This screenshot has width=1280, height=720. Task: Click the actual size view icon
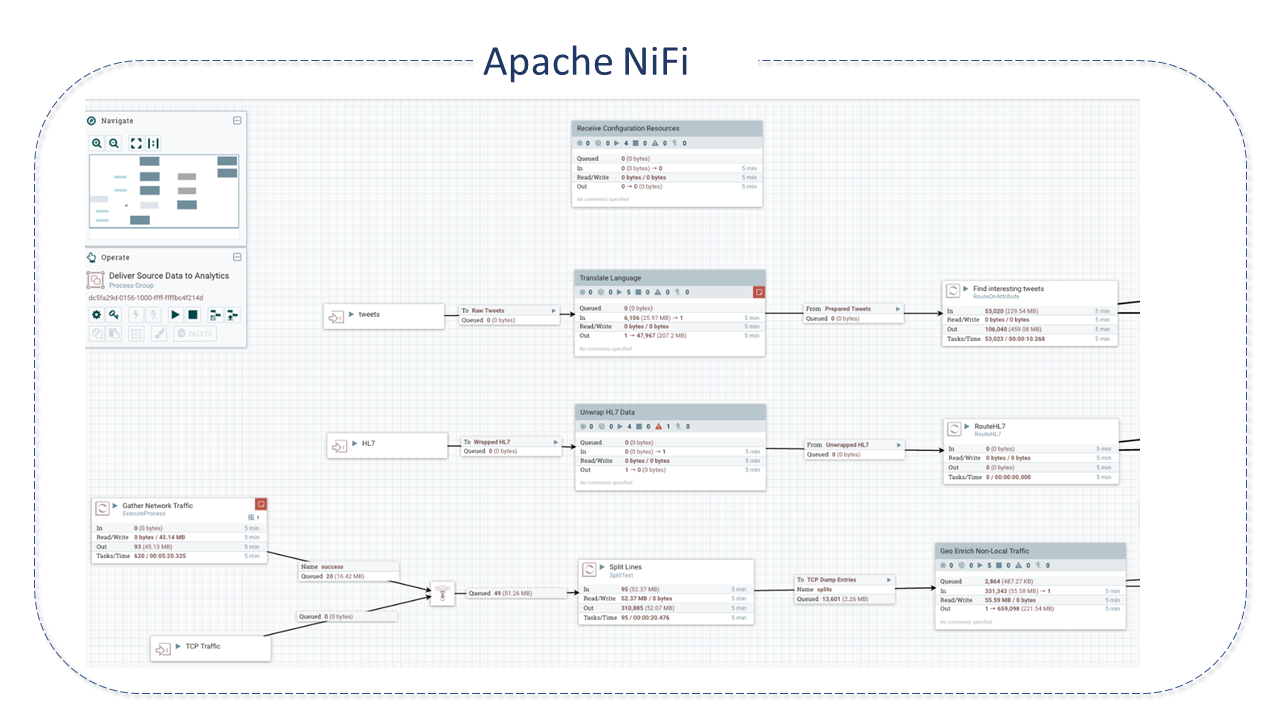pos(154,143)
